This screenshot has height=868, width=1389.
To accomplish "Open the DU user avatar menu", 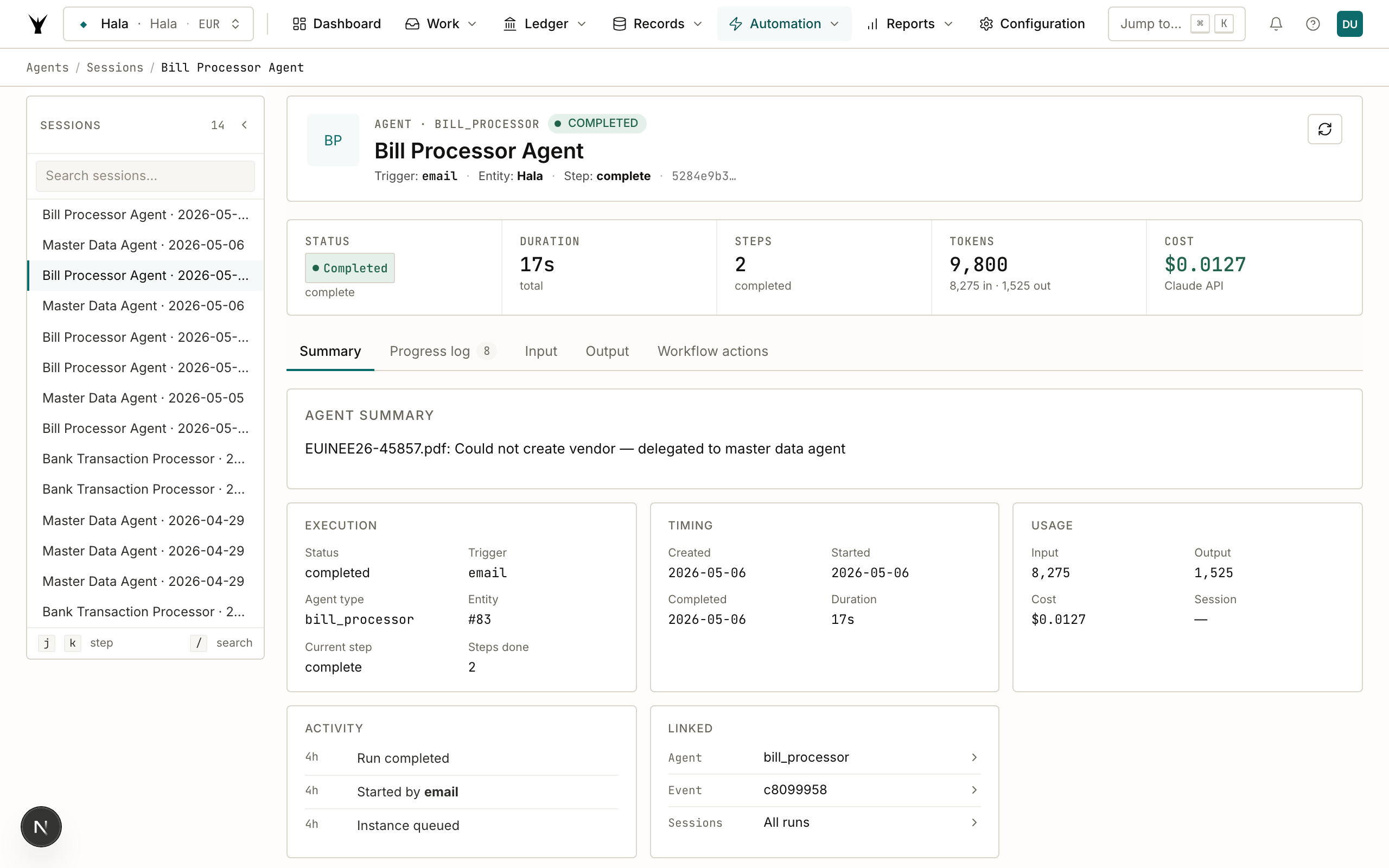I will [x=1349, y=24].
